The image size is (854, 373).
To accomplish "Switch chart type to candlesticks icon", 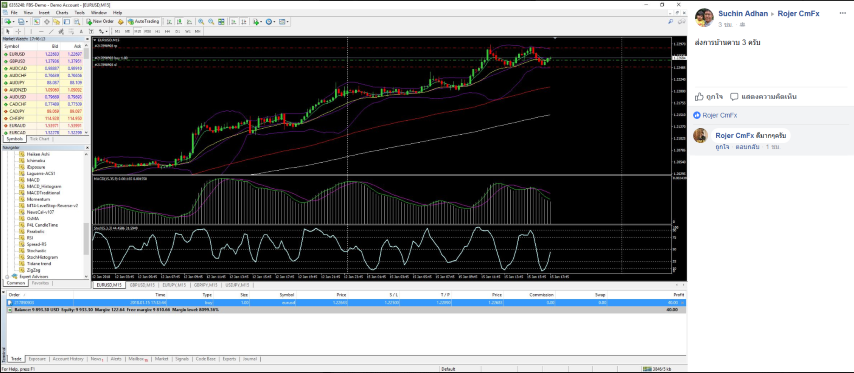I will 180,22.
